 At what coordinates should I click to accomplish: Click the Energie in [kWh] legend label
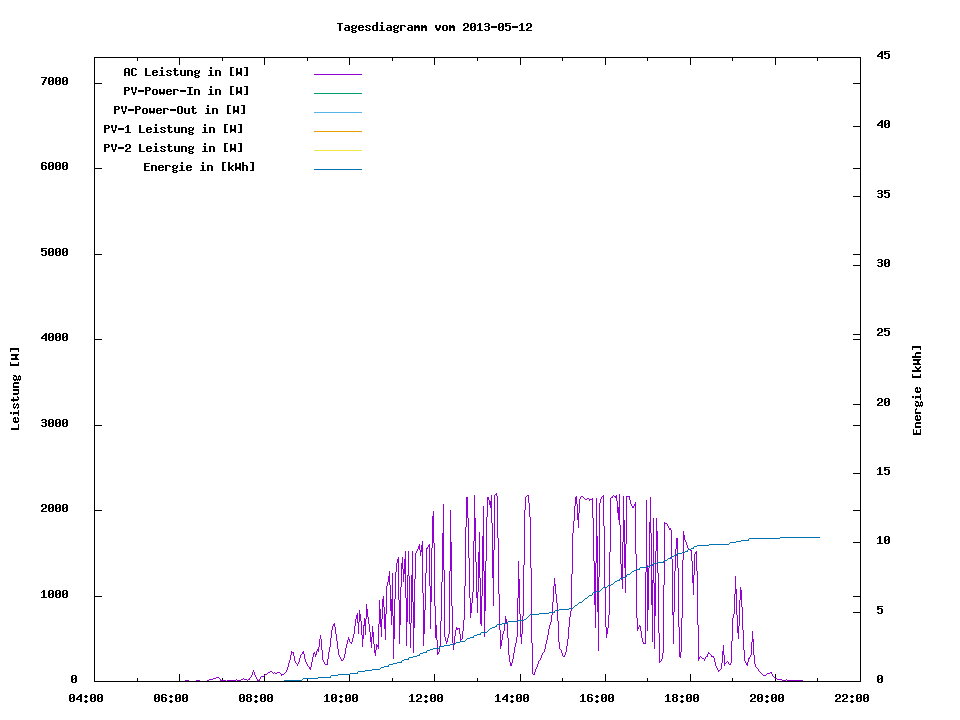coord(199,167)
